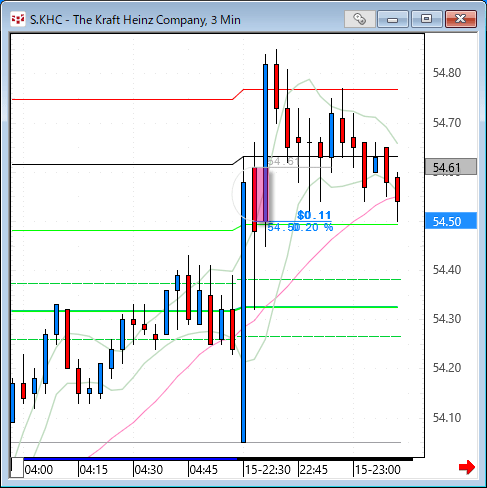The image size is (487, 488).
Task: Click the 54.30 price axis label
Action: pos(447,319)
